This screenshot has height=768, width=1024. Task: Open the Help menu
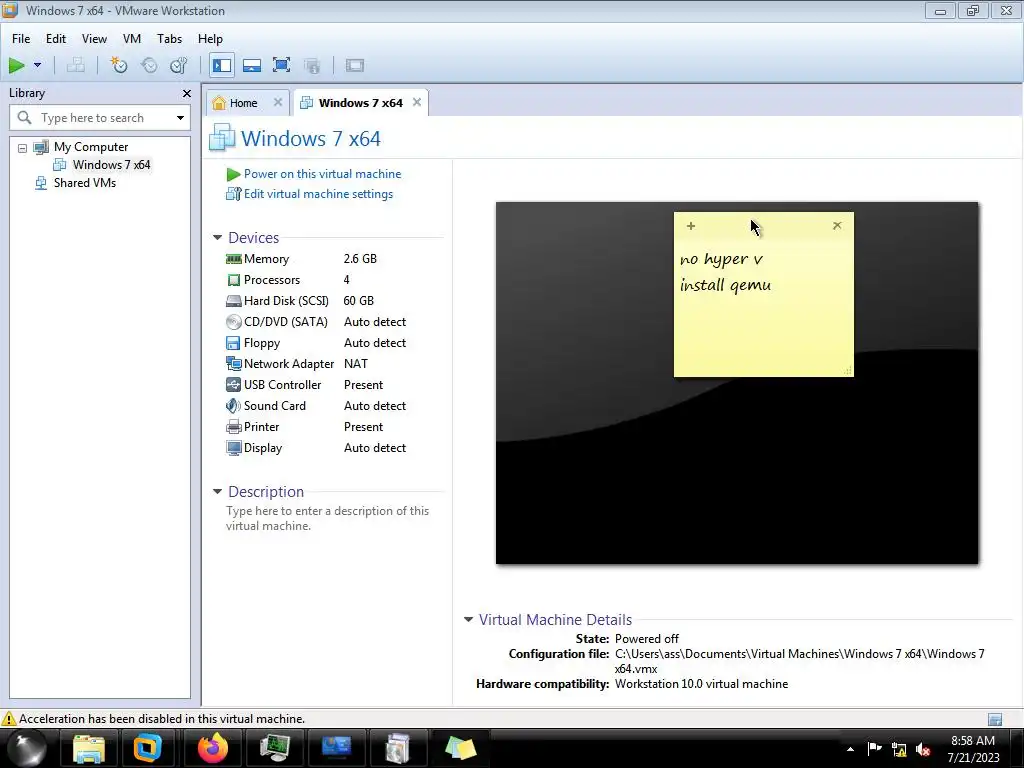tap(210, 39)
